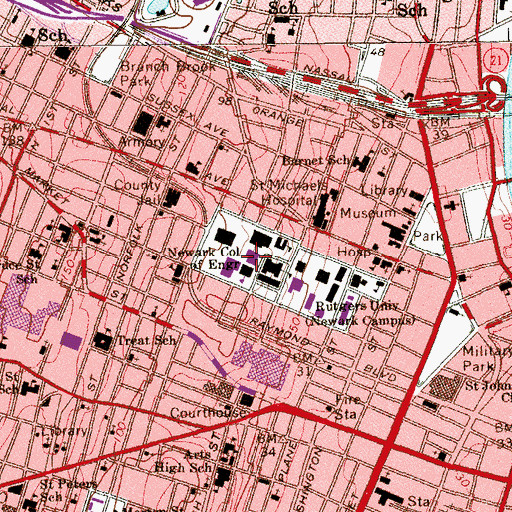Click the 'Treat Sch' label
This screenshot has height=512, width=512.
click(146, 340)
